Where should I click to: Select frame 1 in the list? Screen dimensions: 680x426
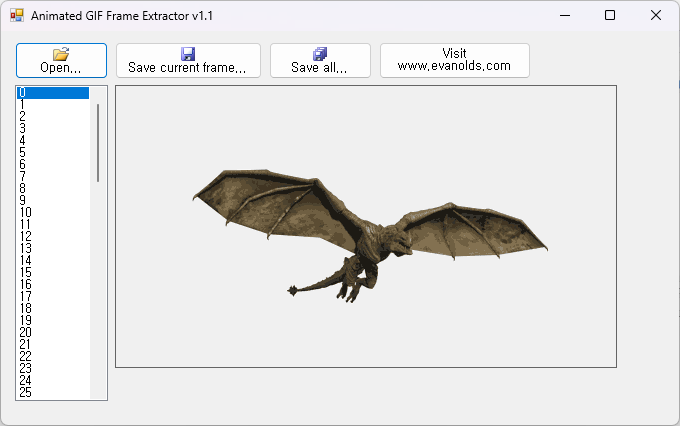[53, 105]
